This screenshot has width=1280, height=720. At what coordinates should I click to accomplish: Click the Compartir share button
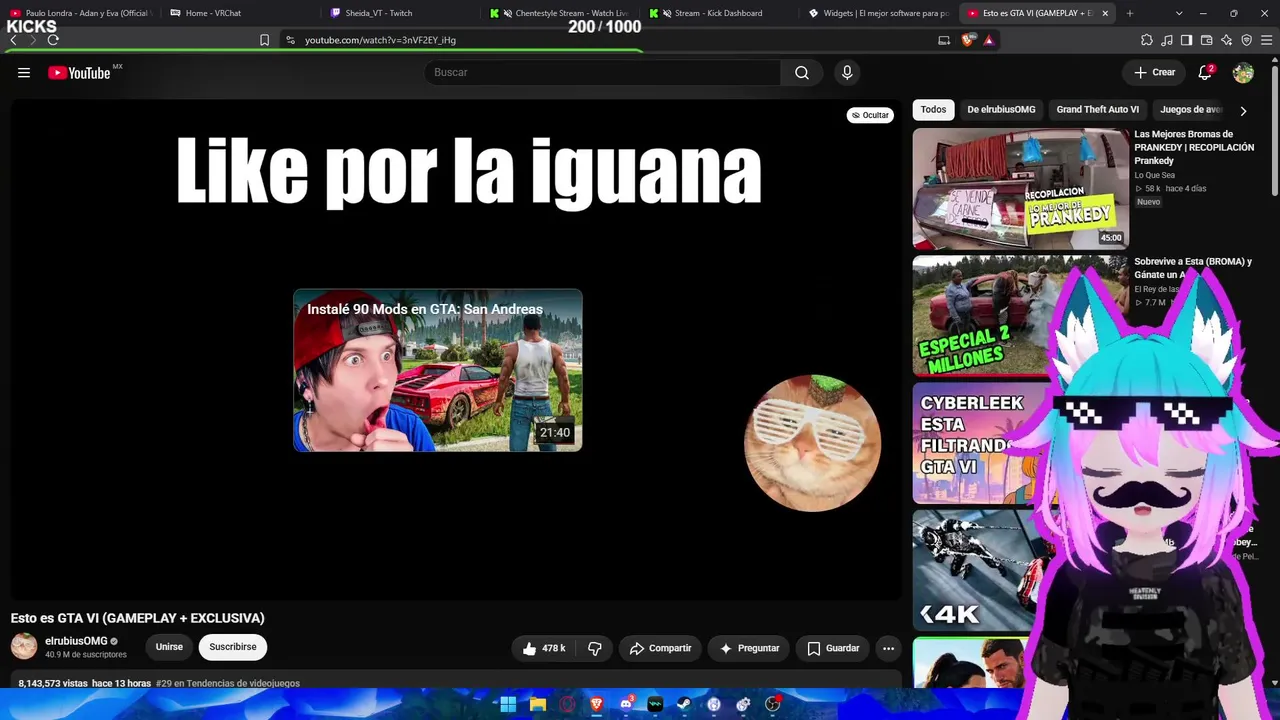[x=660, y=648]
